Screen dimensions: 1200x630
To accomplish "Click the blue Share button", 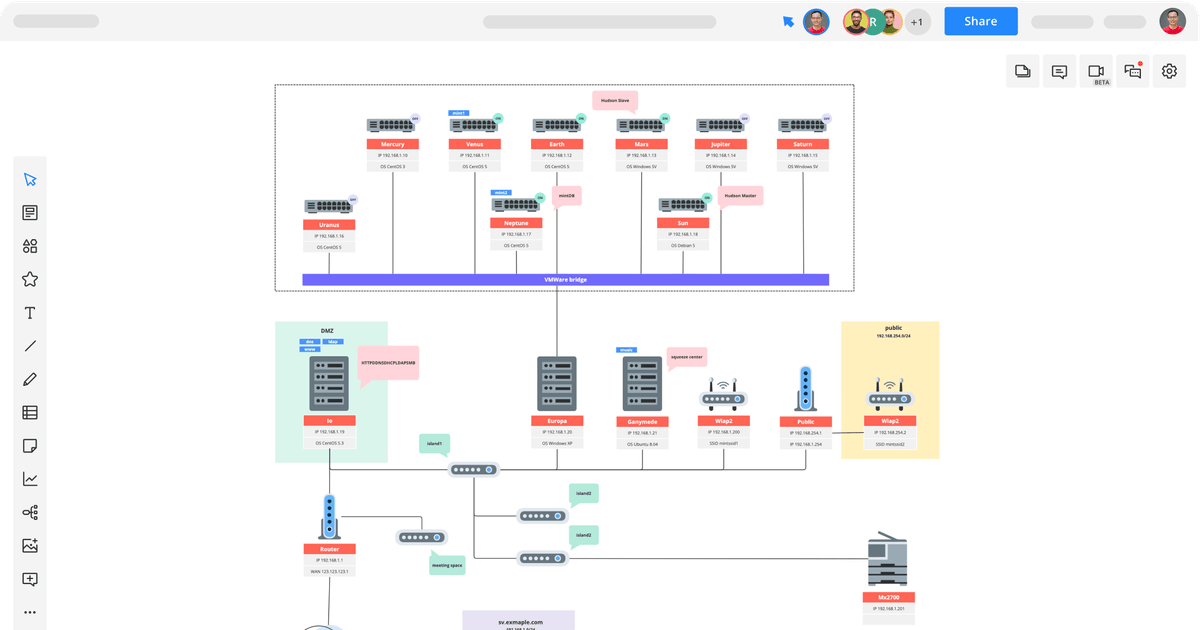I will pos(980,21).
